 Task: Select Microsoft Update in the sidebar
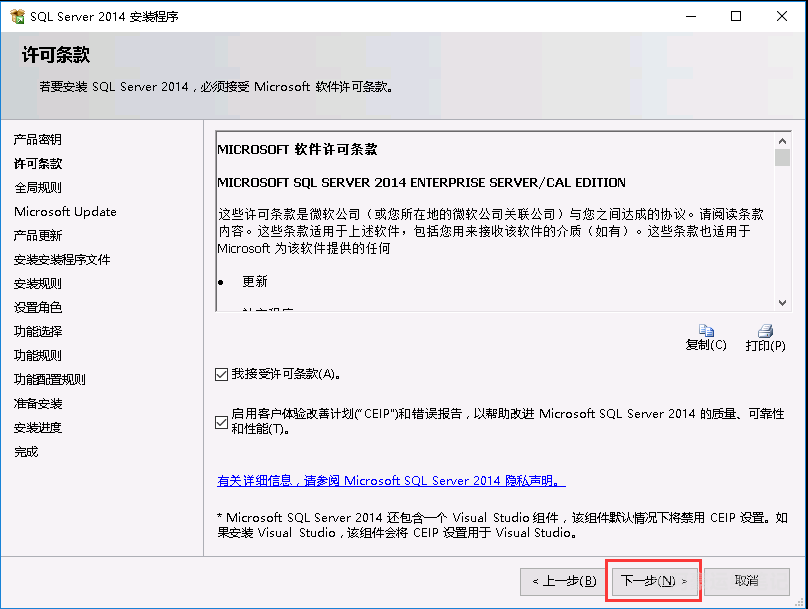(65, 212)
